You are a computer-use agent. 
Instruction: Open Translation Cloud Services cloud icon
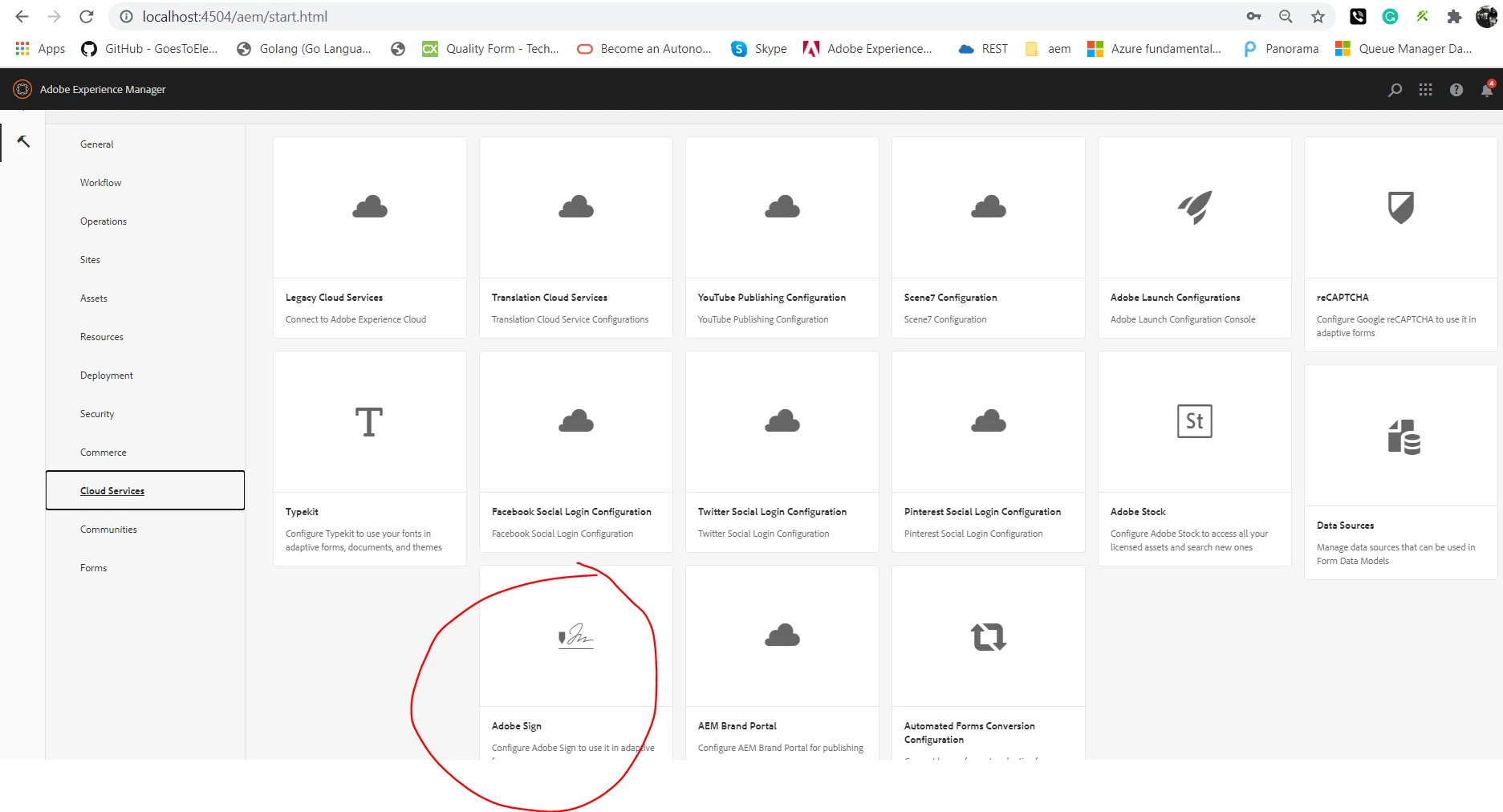(x=576, y=208)
